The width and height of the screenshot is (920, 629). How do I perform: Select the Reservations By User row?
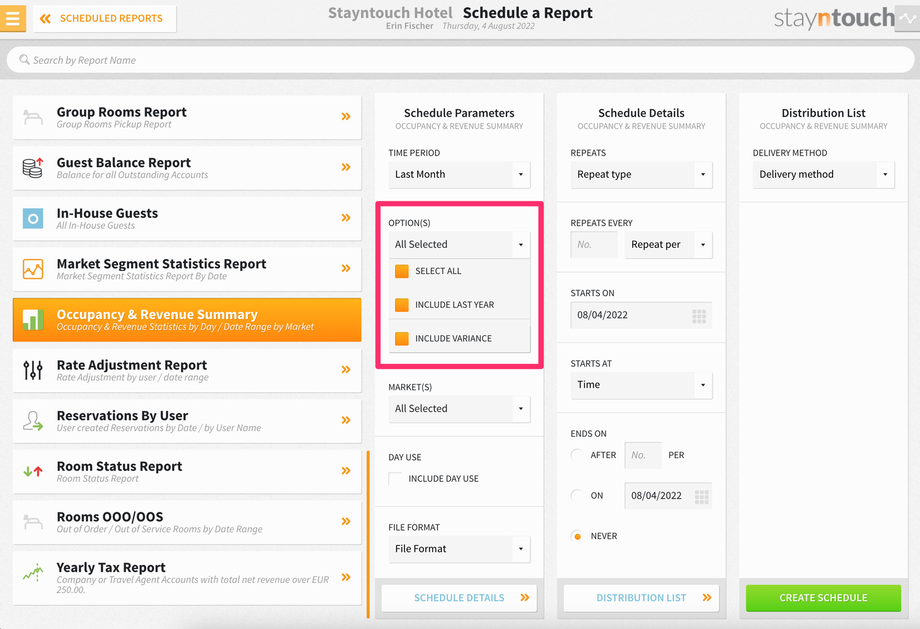[187, 421]
